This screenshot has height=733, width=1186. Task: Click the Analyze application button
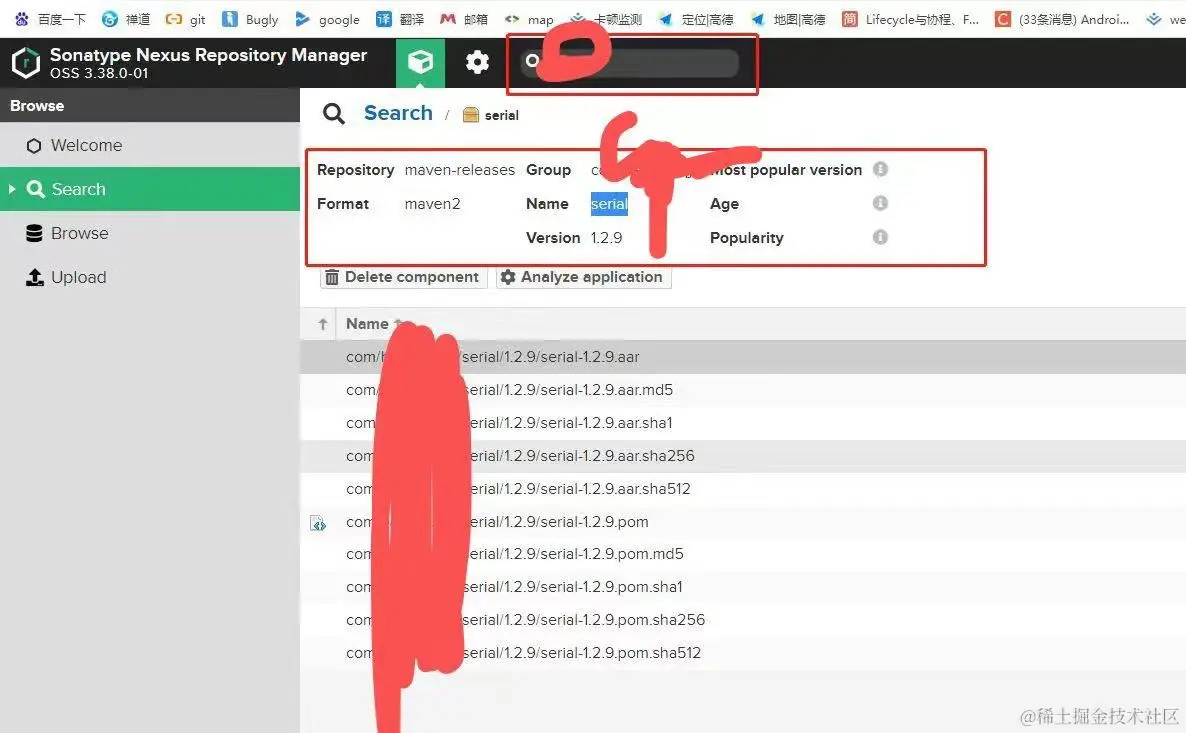pos(583,277)
